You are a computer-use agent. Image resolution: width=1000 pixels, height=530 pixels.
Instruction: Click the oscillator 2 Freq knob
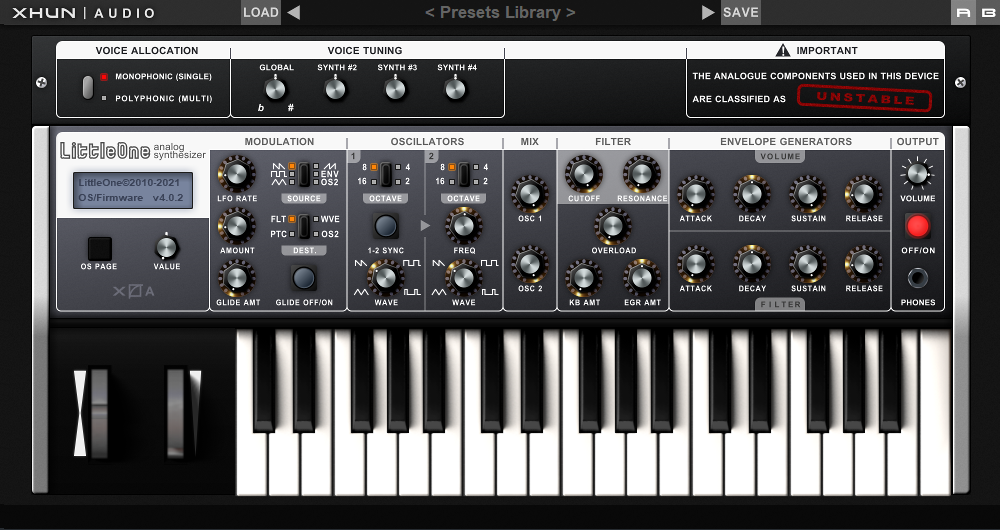[x=463, y=225]
